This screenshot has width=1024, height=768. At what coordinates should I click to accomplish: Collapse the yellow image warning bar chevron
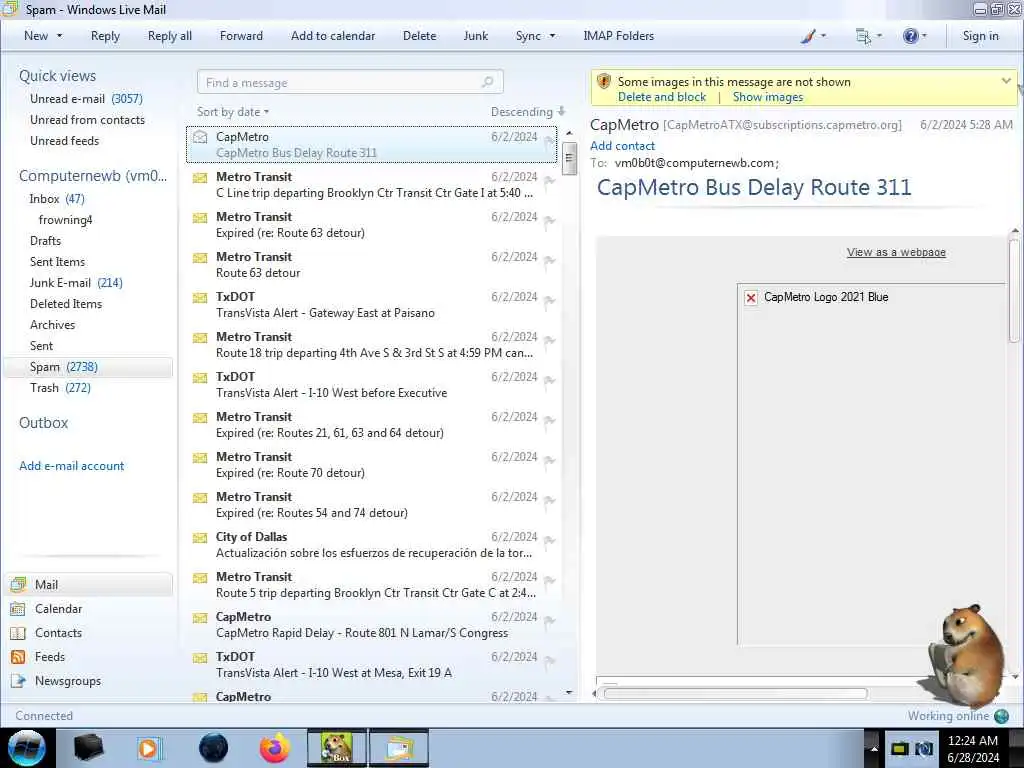pos(1006,81)
